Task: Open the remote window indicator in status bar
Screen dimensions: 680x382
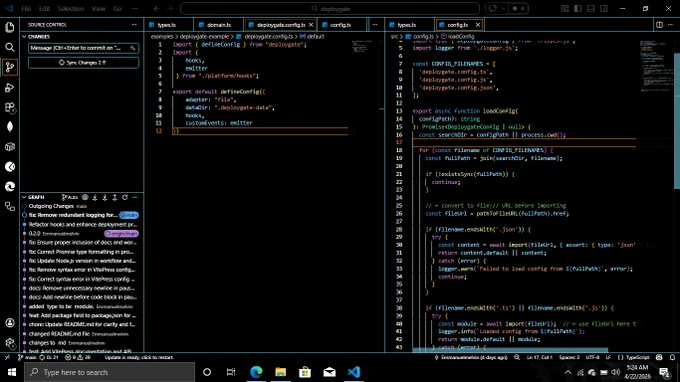Action: (7, 357)
